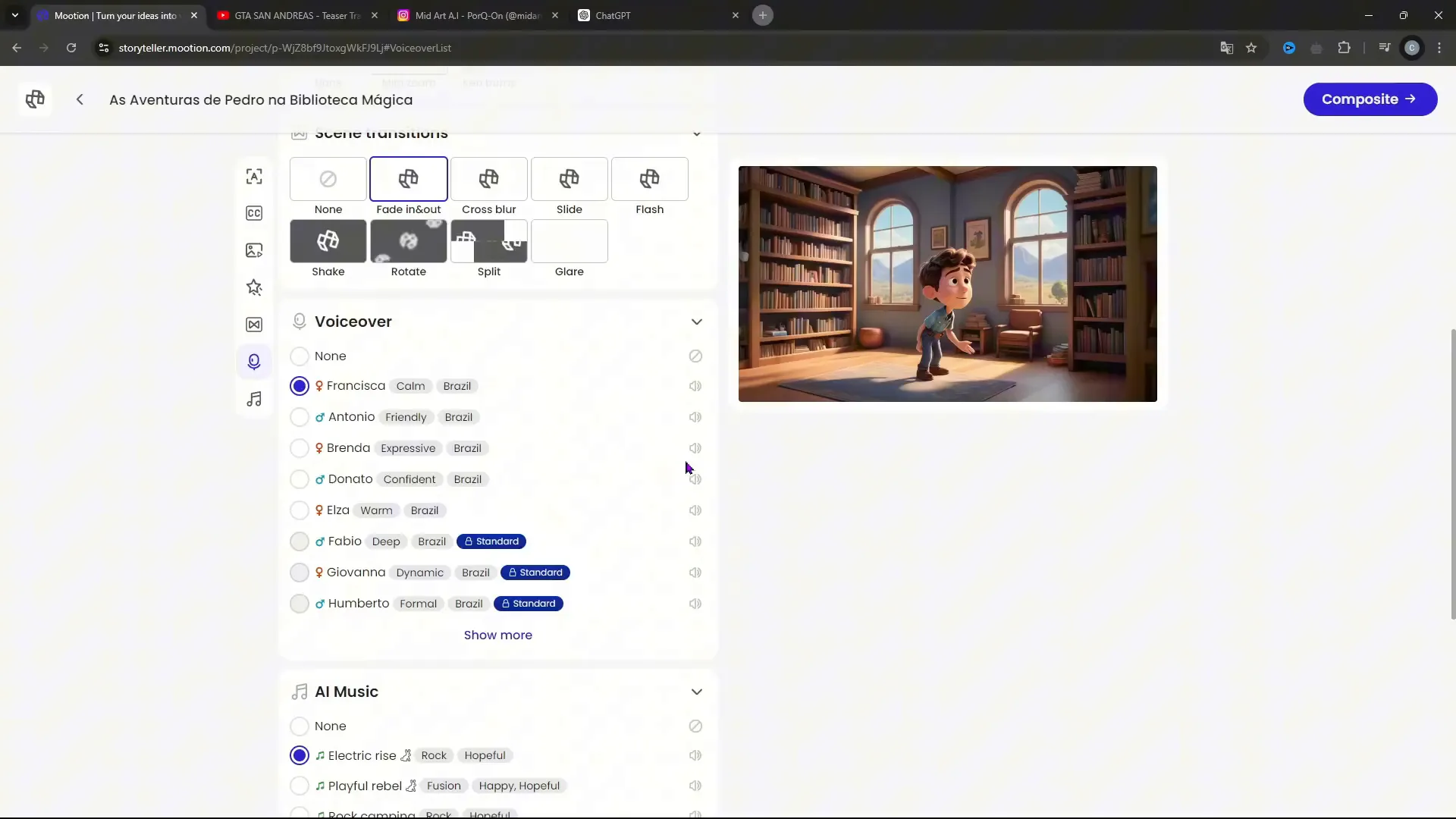Open the image panel icon in sidebar

point(254,250)
